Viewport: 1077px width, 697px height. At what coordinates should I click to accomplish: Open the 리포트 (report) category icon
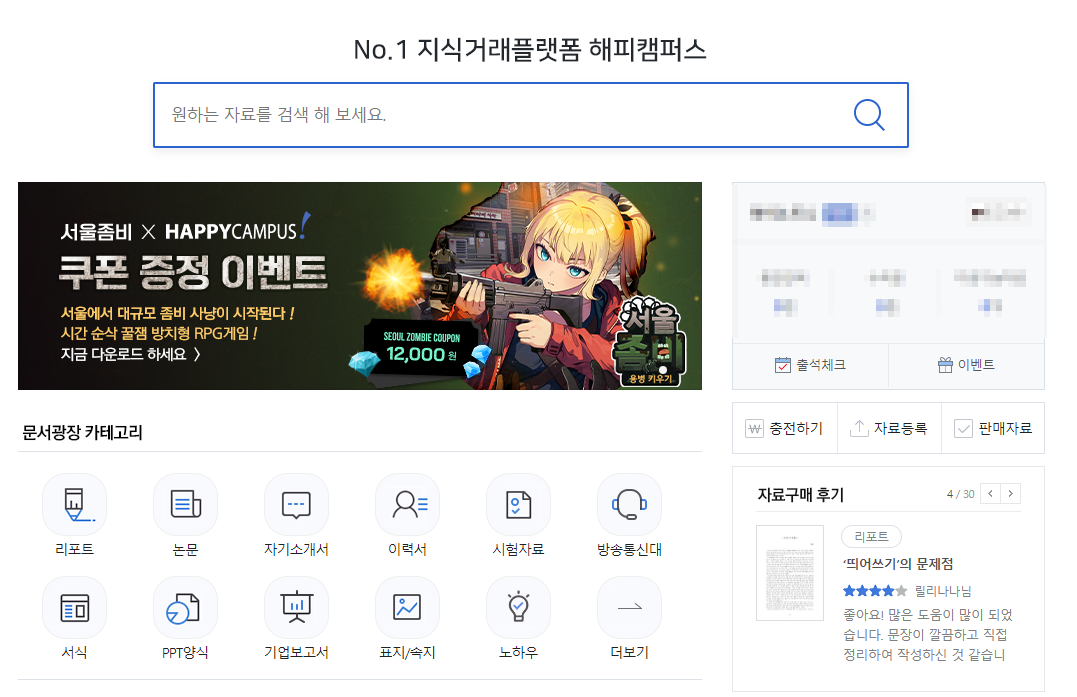tap(73, 505)
